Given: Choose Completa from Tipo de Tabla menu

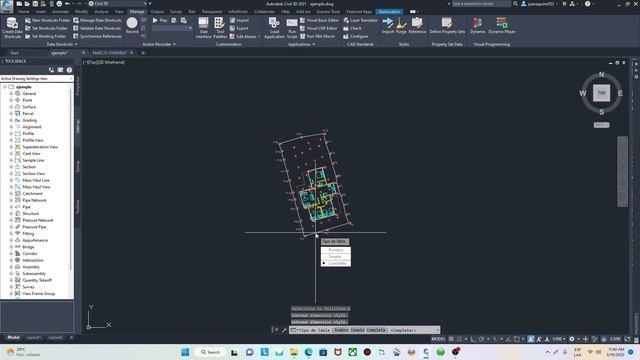Looking at the screenshot, I should (x=336, y=263).
